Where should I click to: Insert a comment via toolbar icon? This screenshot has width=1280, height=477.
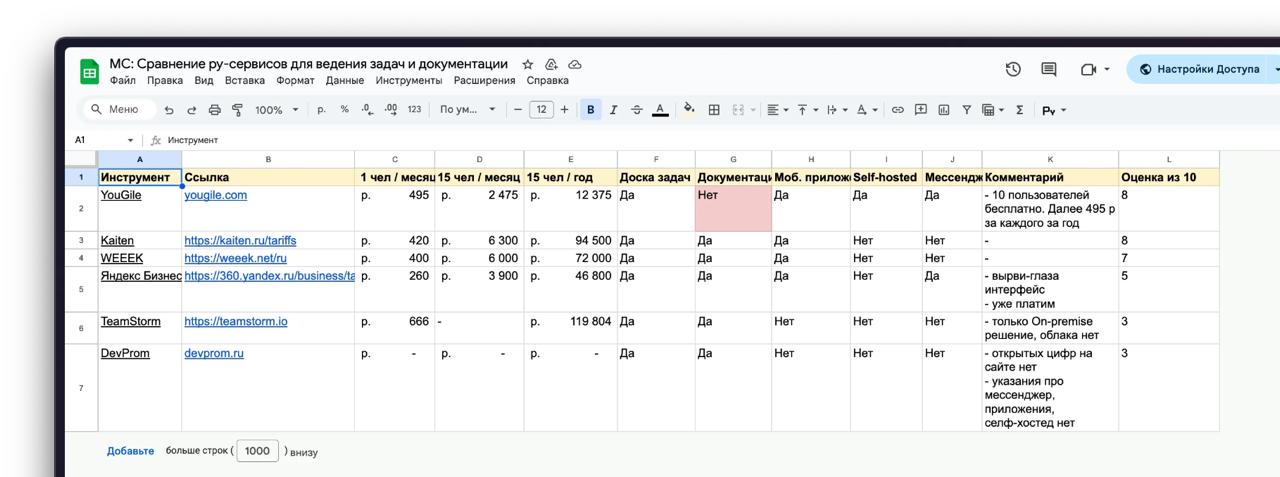pos(921,110)
